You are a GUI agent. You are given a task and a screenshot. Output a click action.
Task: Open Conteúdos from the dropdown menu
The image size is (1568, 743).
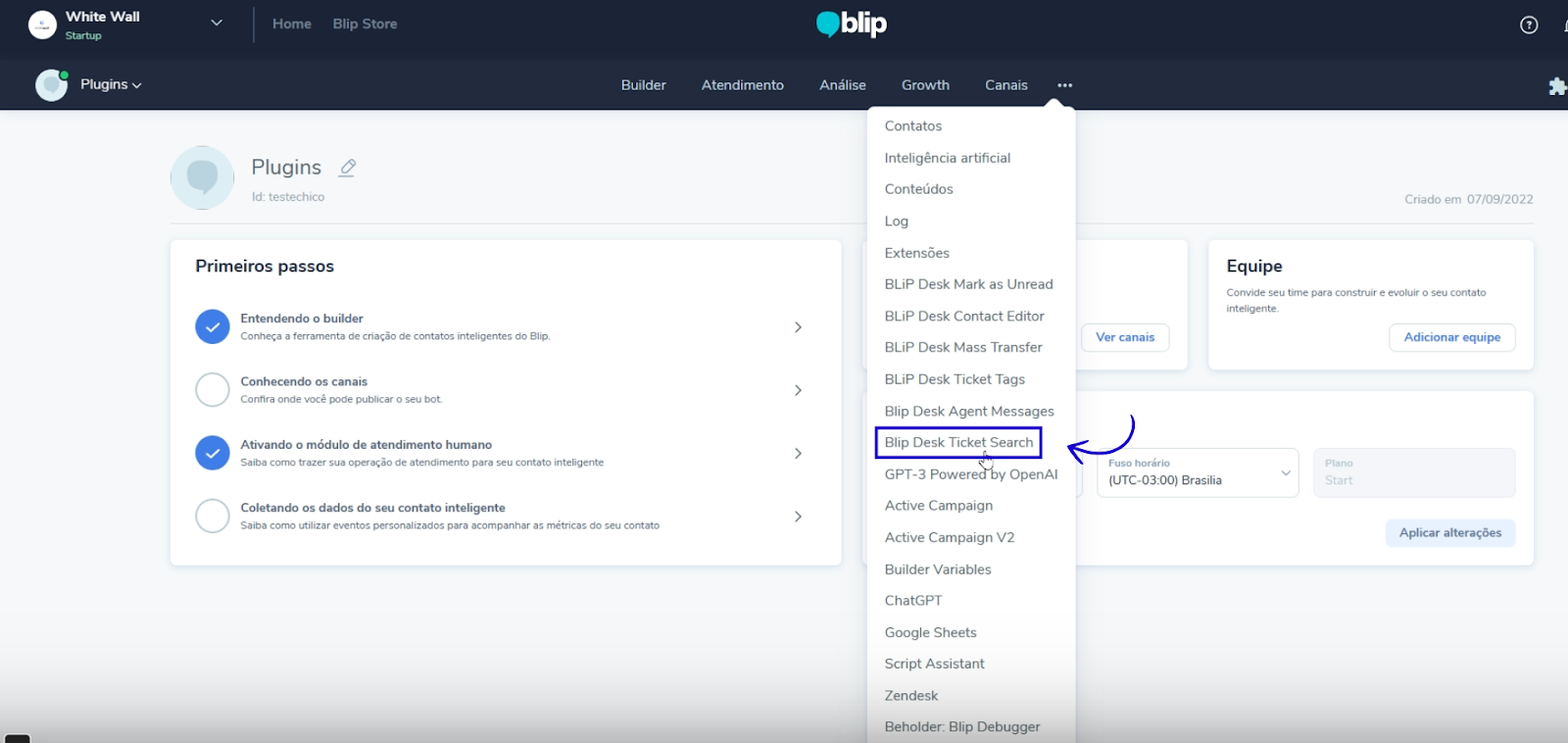coord(918,189)
